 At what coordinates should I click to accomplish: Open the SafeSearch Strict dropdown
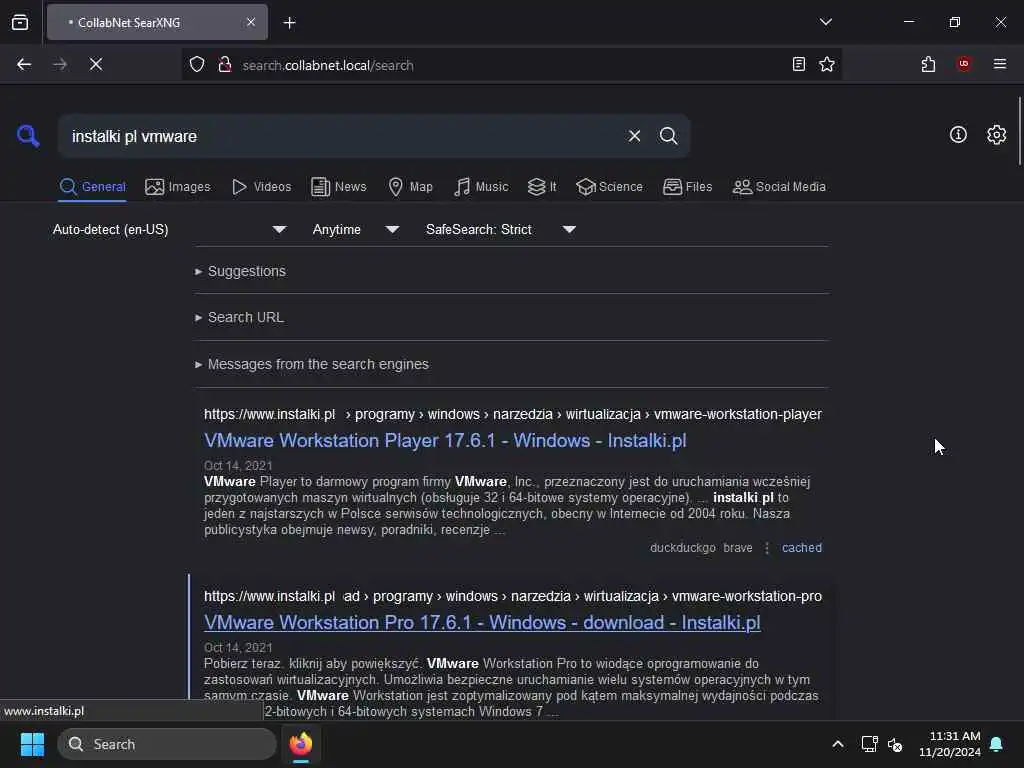(x=500, y=229)
